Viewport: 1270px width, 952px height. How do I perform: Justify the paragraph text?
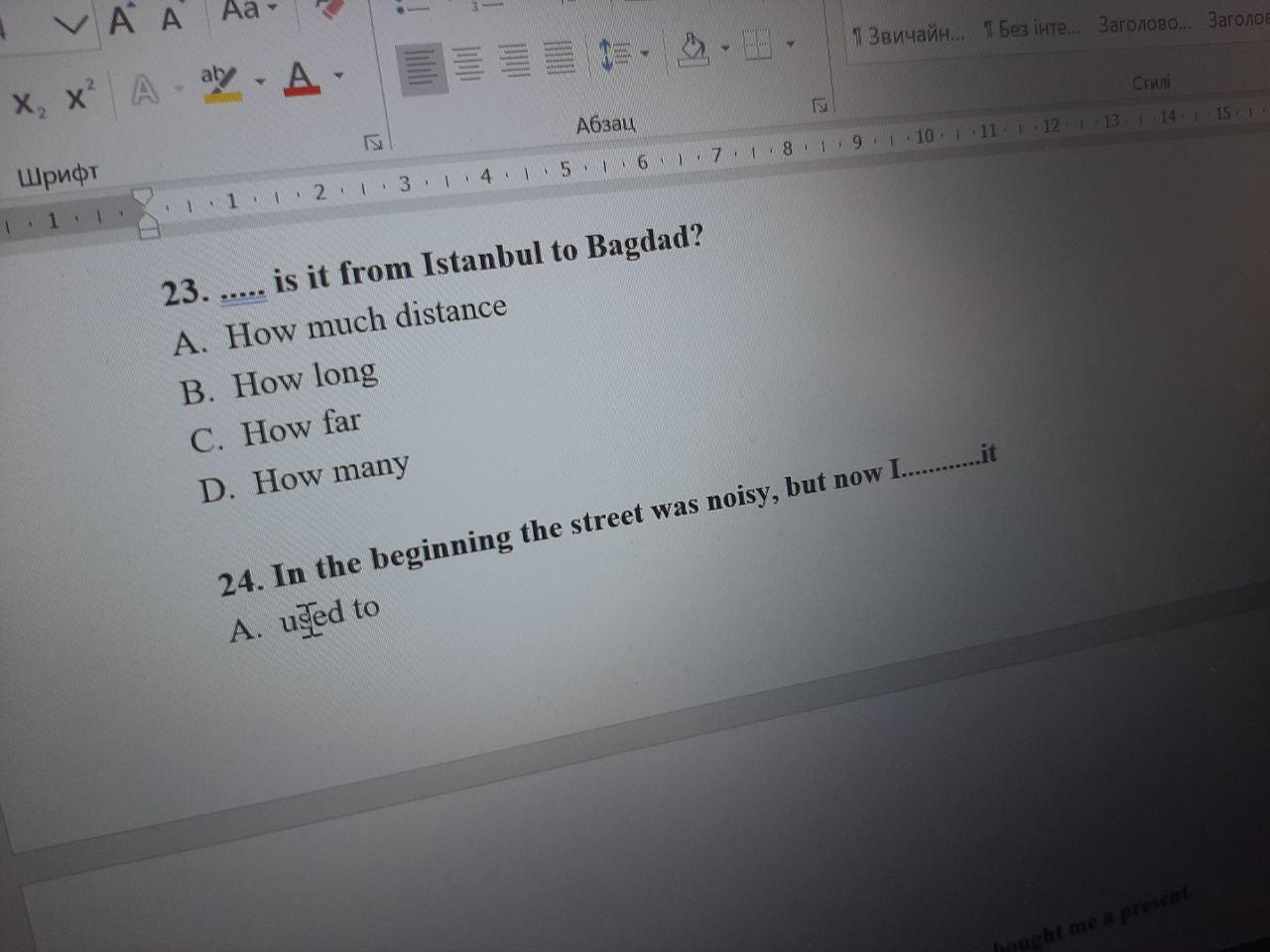click(560, 58)
